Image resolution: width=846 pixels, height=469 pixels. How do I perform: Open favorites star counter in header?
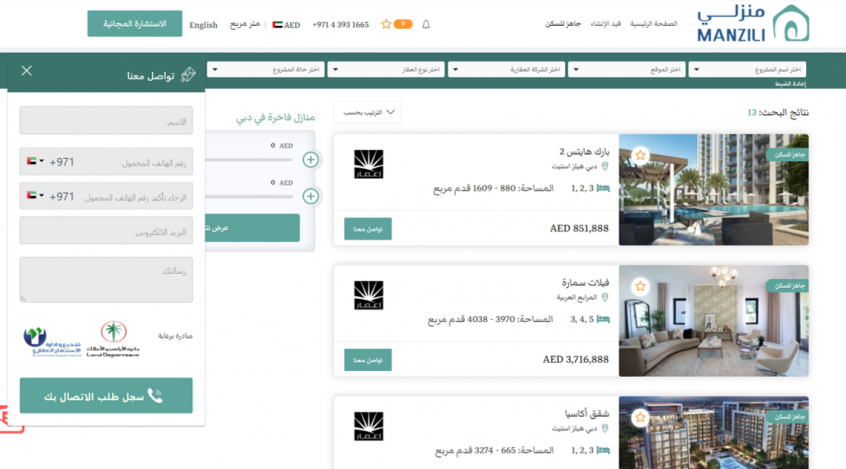[397, 24]
